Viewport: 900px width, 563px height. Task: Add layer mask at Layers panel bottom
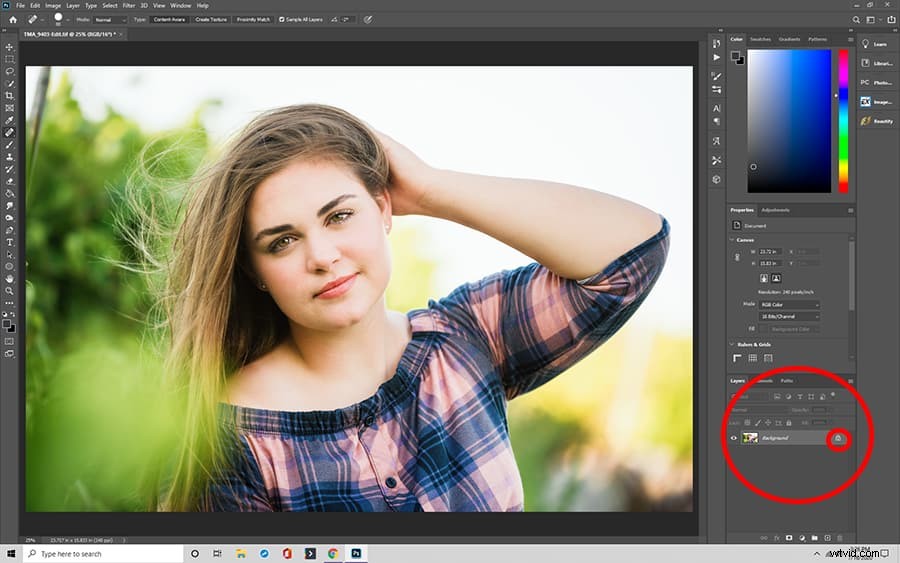[x=789, y=538]
